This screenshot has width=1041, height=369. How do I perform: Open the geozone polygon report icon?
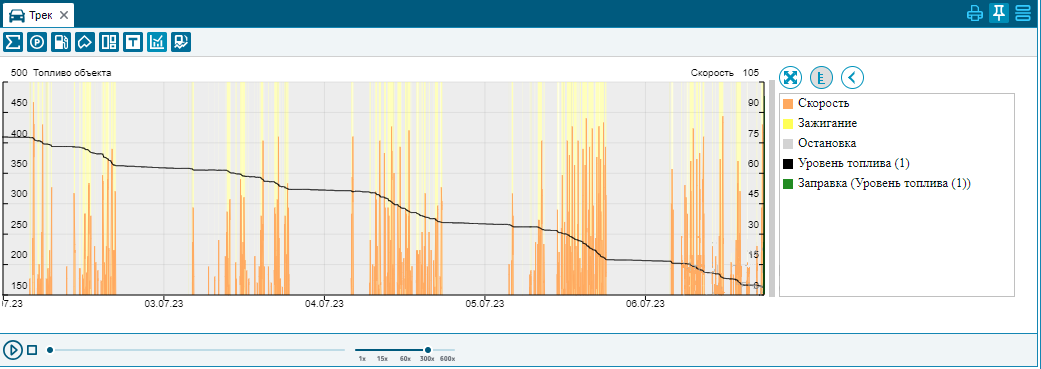(x=85, y=42)
